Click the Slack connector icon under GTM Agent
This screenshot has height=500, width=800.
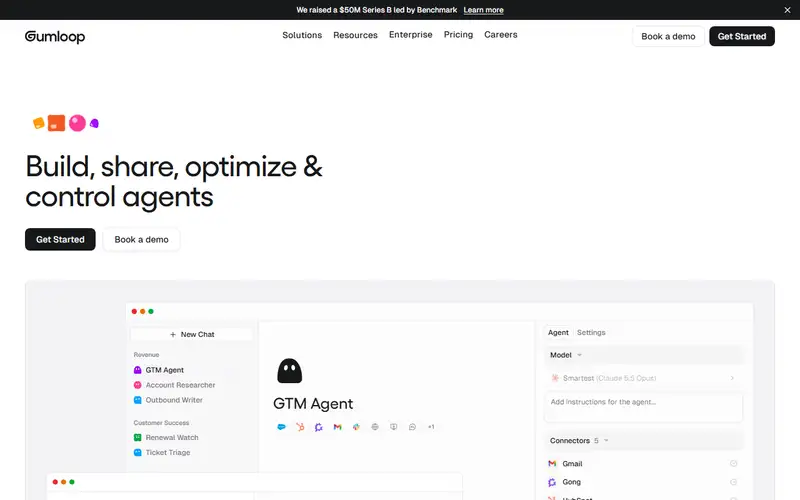tap(356, 427)
